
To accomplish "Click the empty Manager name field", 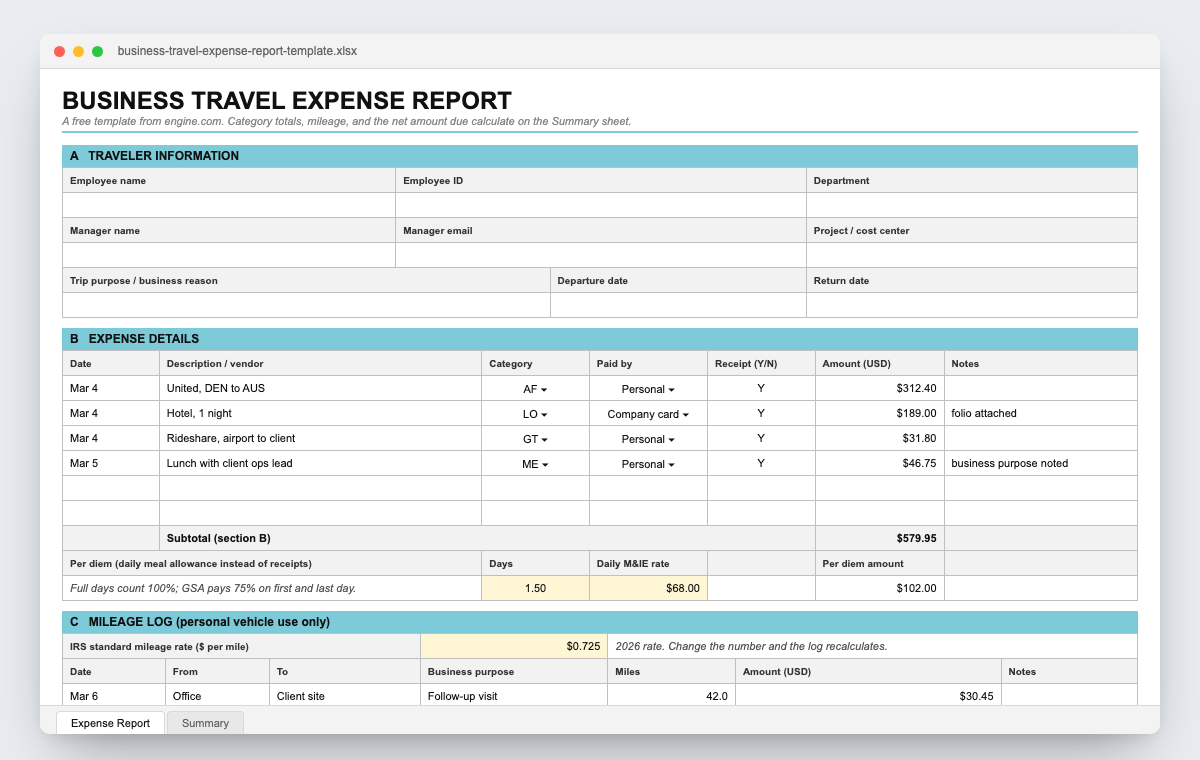I will [x=229, y=255].
